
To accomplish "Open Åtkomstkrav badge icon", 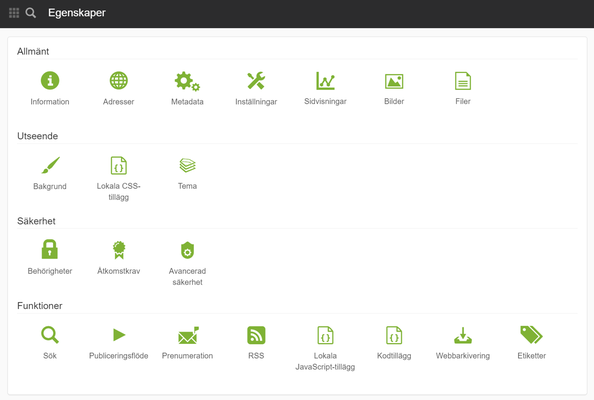I will (x=119, y=250).
